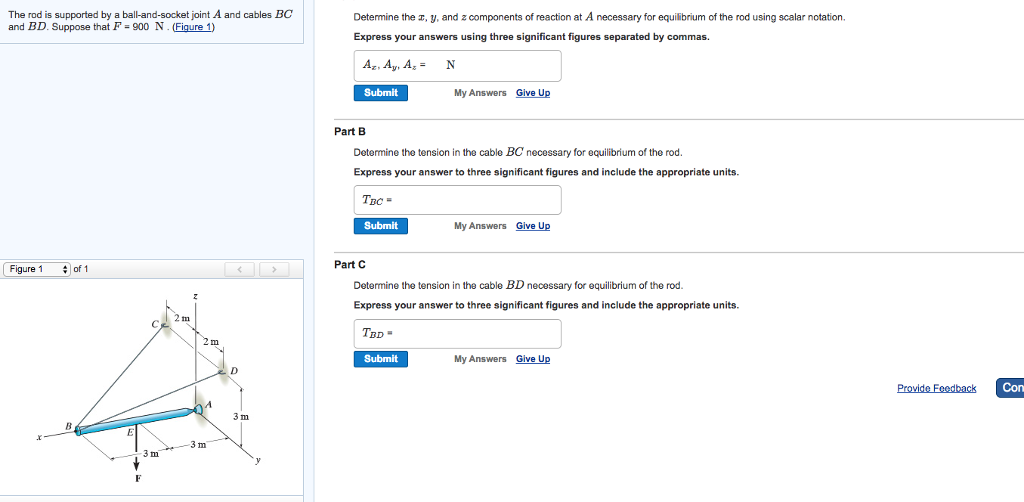
Task: Submit the Part C cable BD answer
Action: [381, 359]
